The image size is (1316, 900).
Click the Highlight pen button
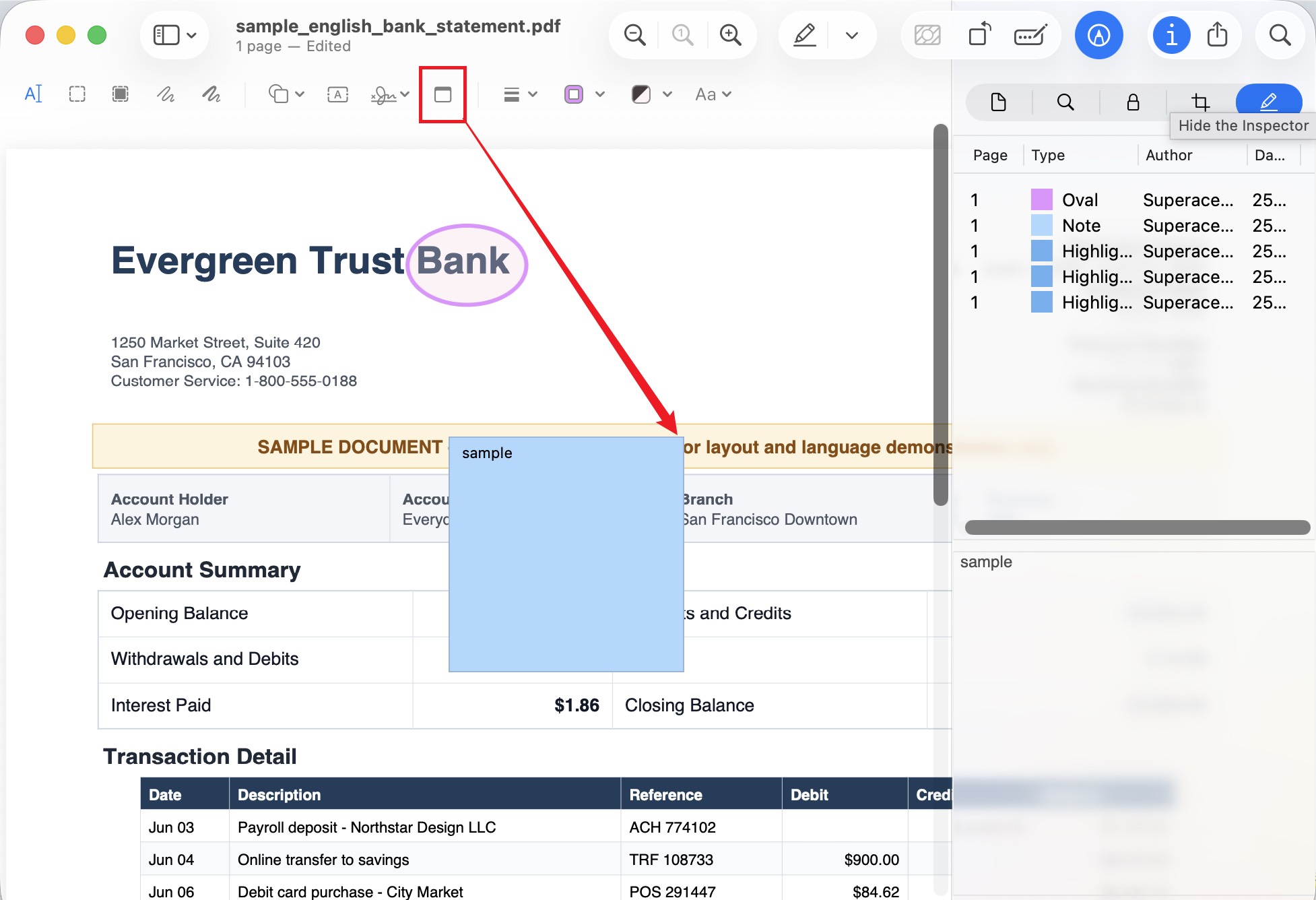coord(804,35)
